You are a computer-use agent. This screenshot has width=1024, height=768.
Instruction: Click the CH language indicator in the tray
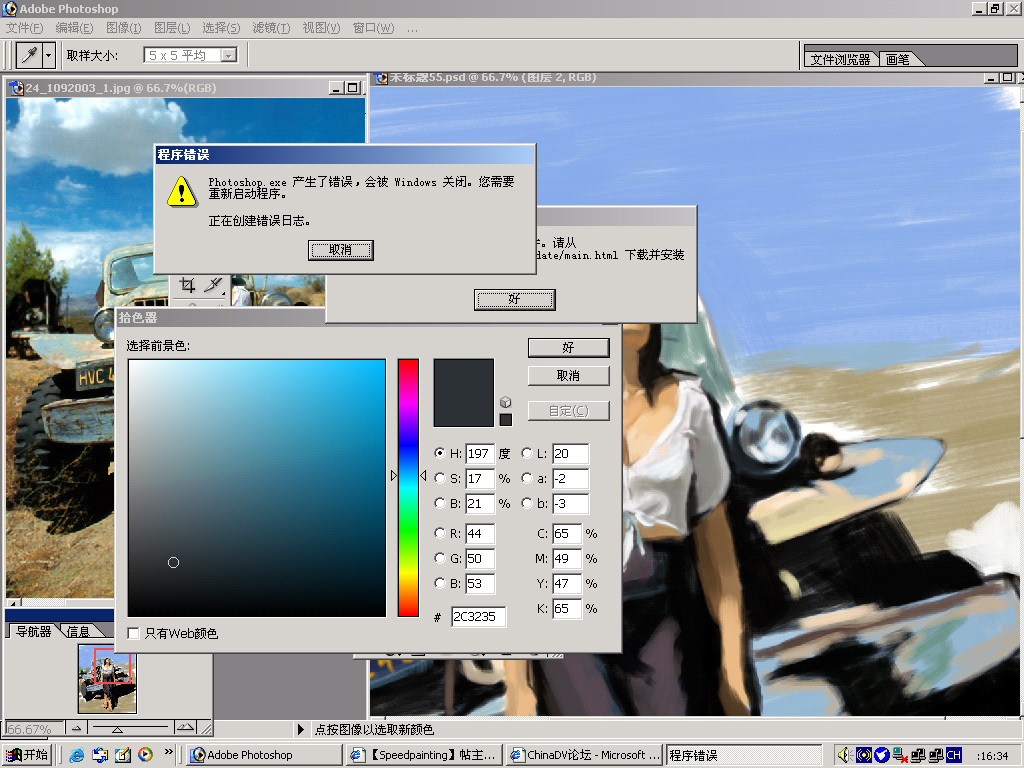pos(953,755)
